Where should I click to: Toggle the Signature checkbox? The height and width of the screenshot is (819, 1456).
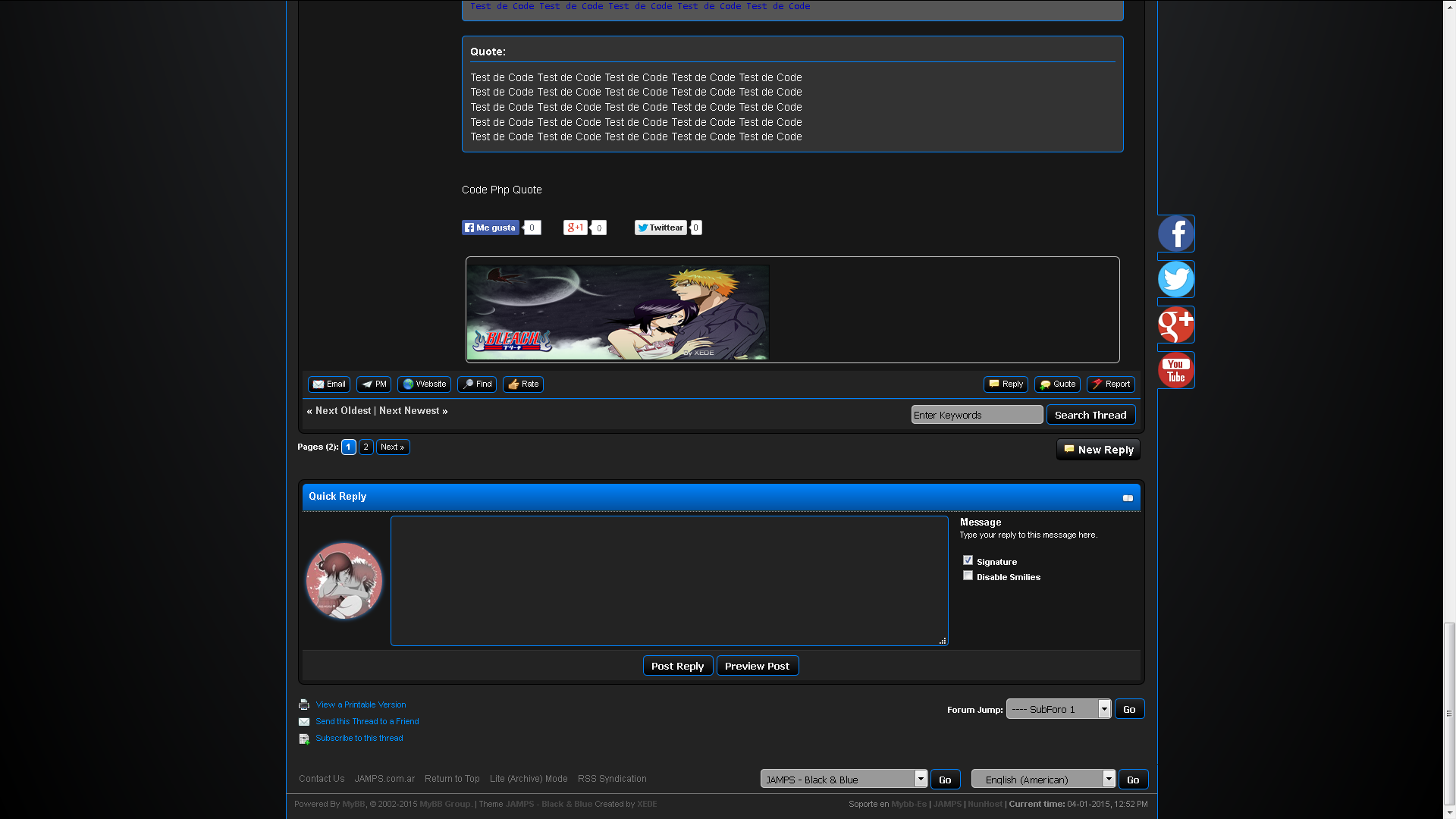968,560
